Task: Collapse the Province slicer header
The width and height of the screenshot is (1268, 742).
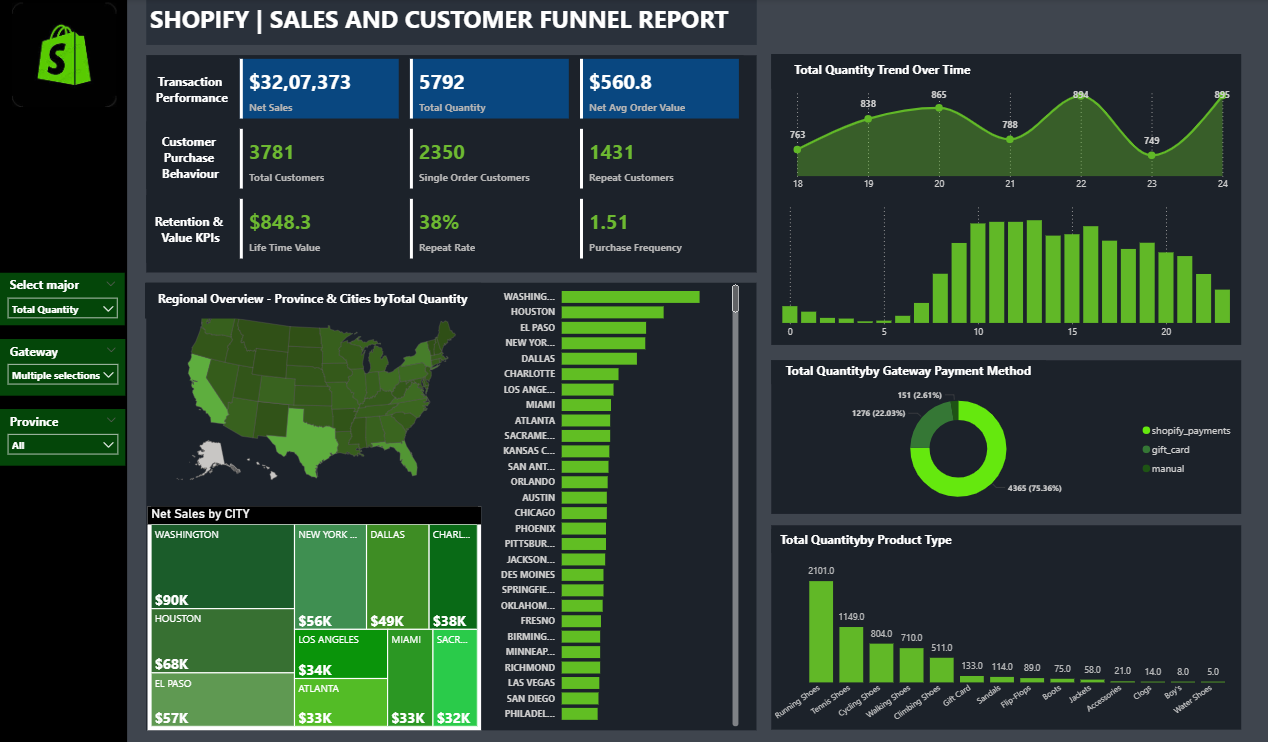Action: tap(113, 421)
